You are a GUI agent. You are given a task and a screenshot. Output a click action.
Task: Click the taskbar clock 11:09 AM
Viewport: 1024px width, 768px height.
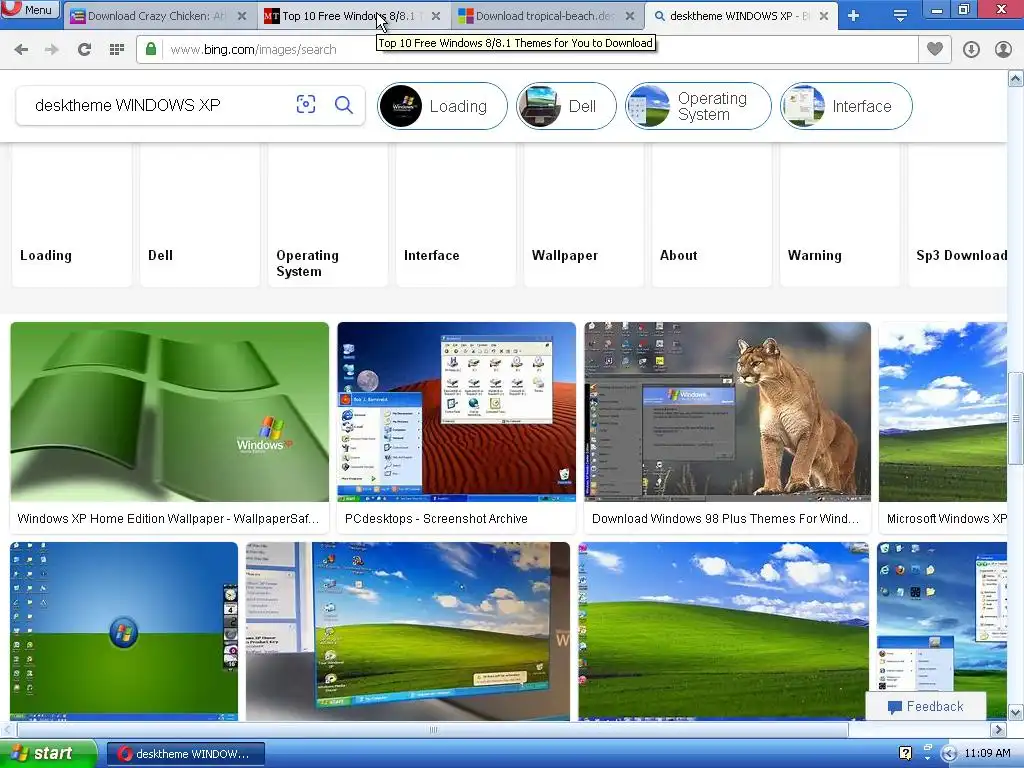987,754
